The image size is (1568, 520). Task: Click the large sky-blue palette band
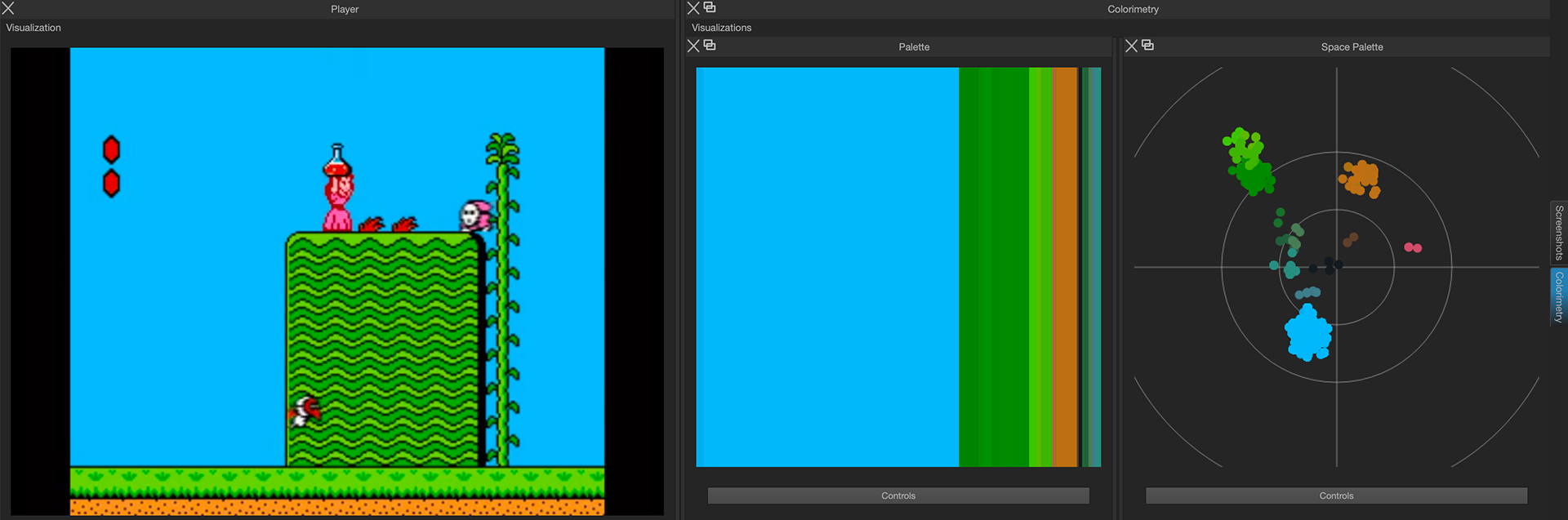(827, 267)
